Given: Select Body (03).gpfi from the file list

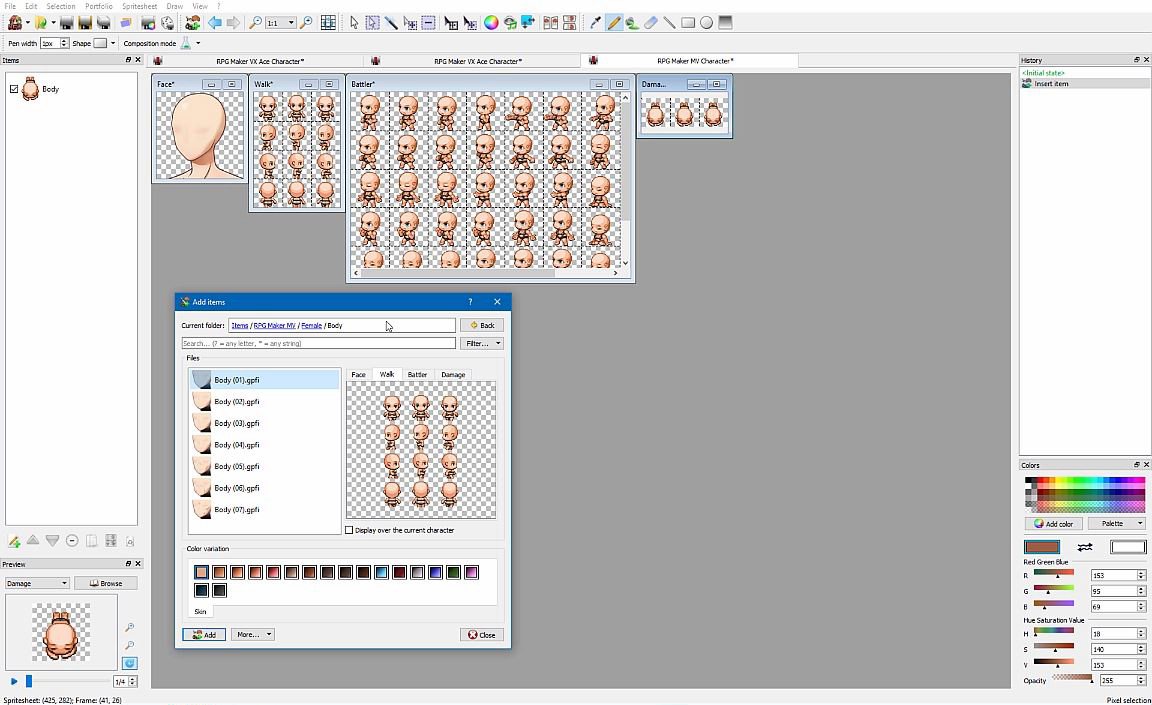Looking at the screenshot, I should 237,423.
